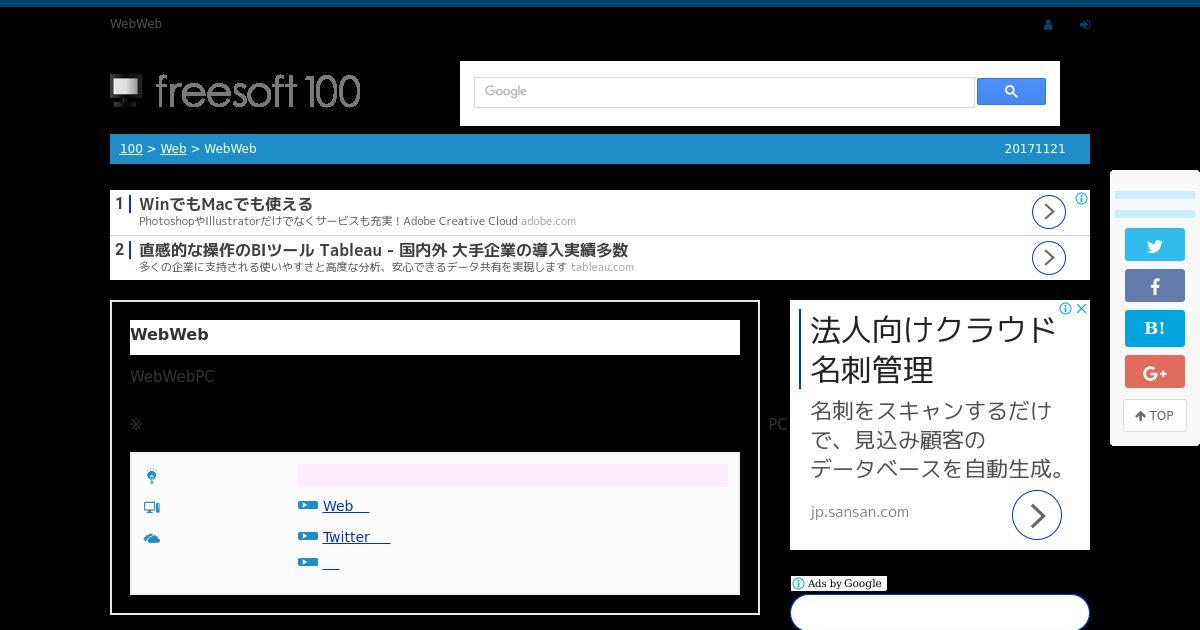Click the desktop computer icon in table

click(151, 507)
